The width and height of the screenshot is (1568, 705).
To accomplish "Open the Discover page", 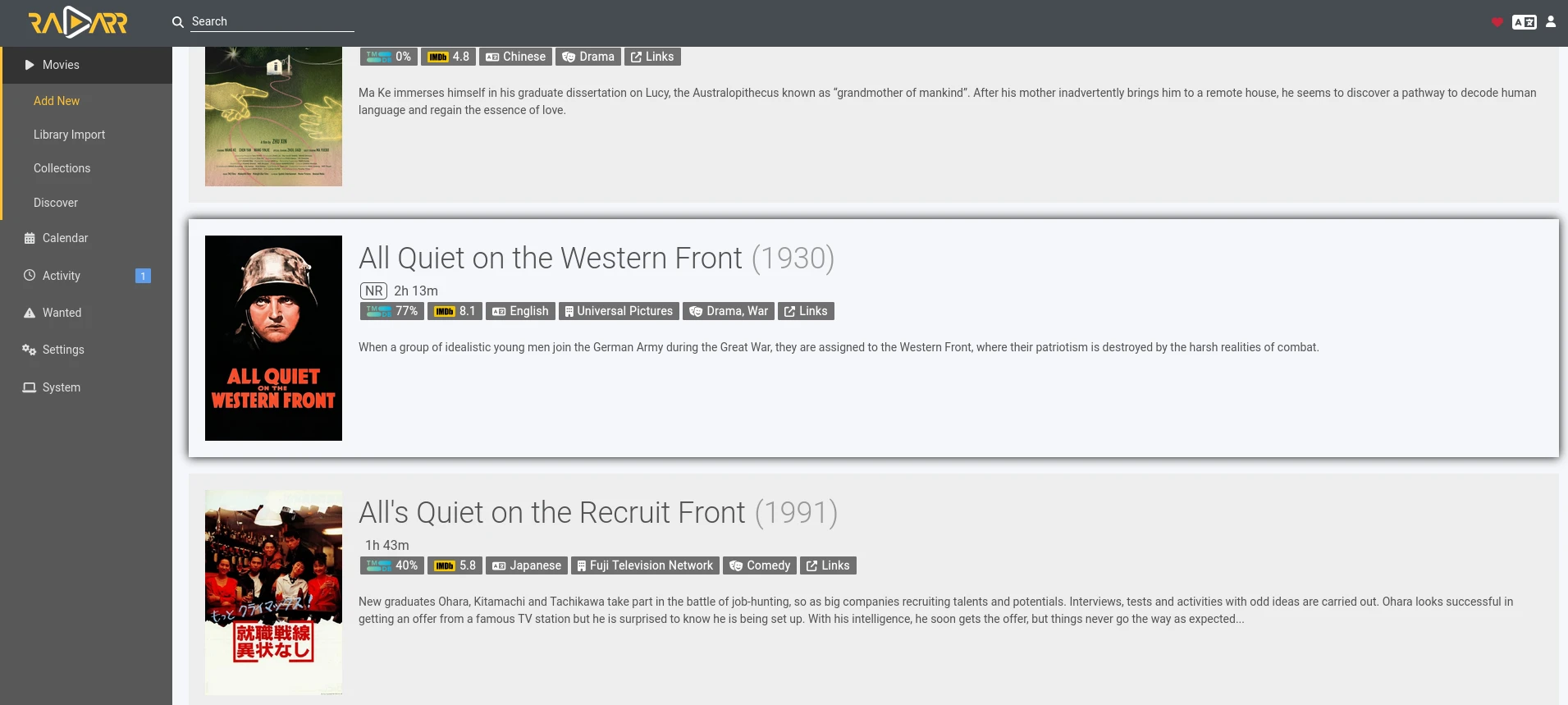I will click(56, 203).
